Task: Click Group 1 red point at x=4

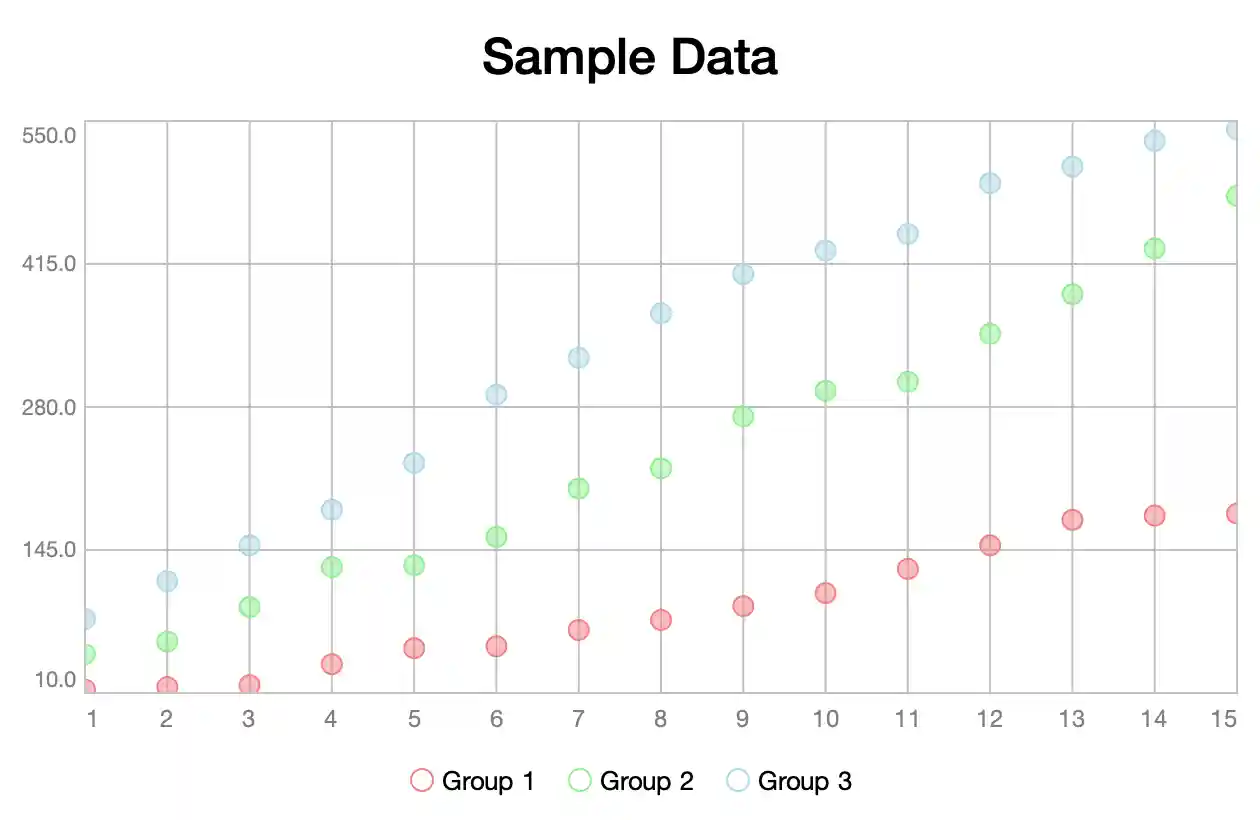Action: pos(332,664)
